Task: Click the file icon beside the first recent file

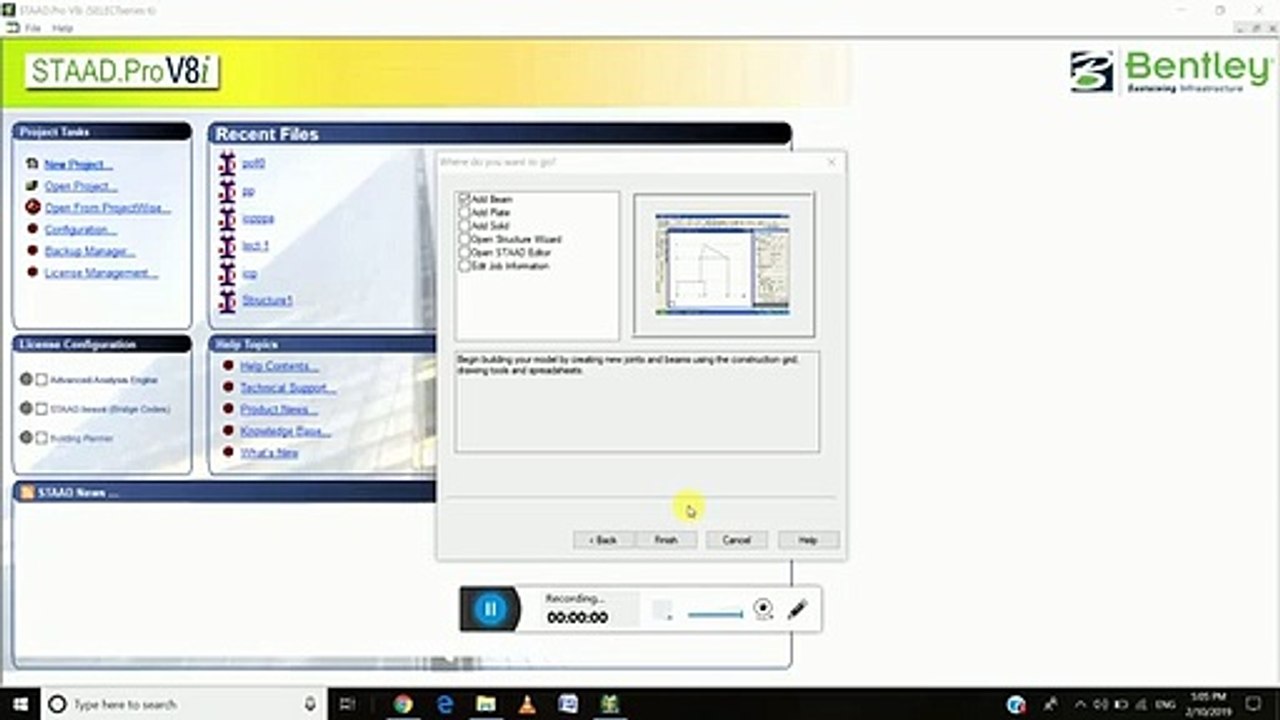Action: 227,163
